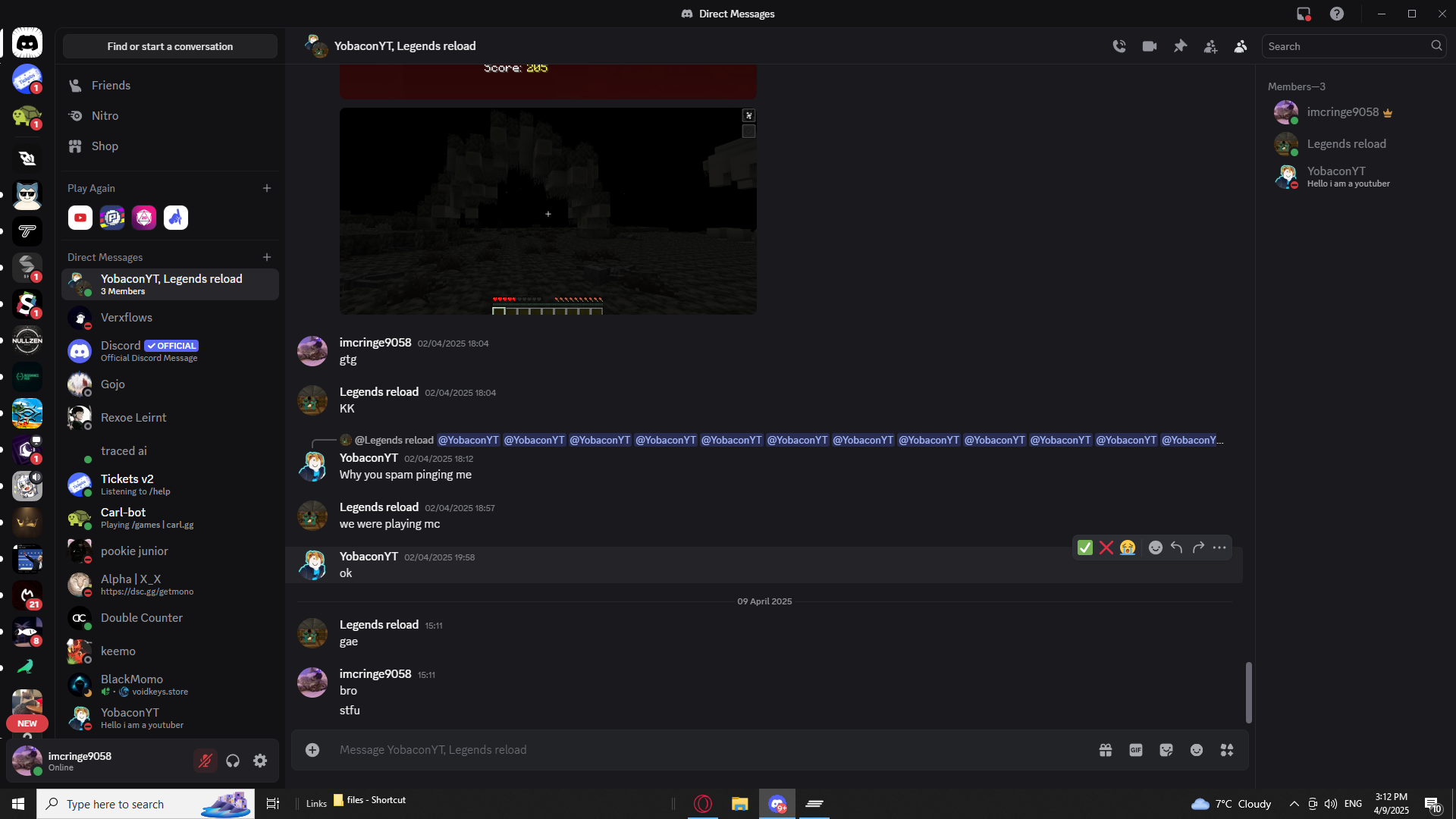Open Discord home direct messages icon
The height and width of the screenshot is (819, 1456).
27,43
